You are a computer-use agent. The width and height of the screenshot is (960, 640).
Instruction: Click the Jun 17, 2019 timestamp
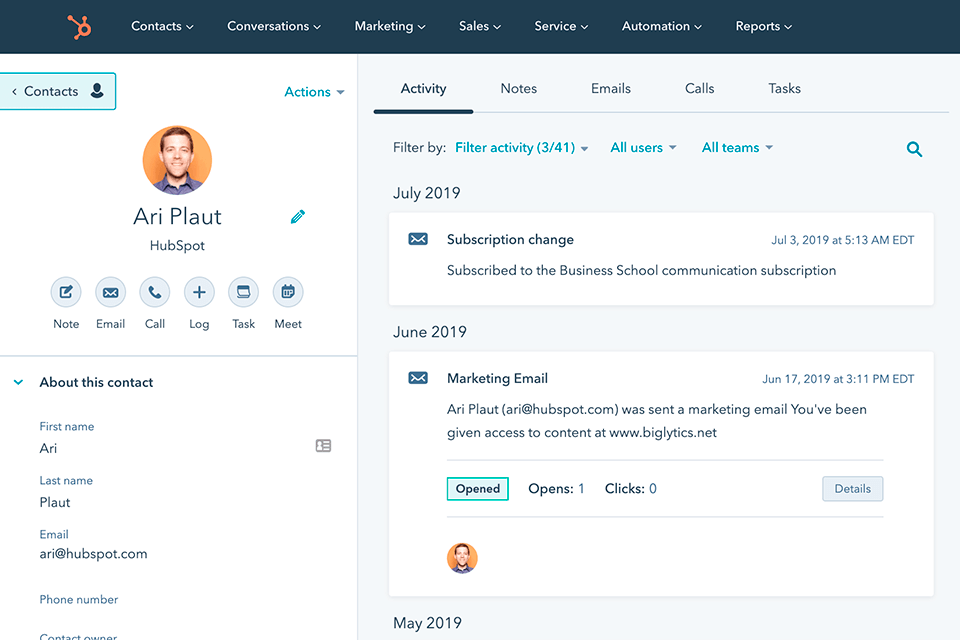[838, 379]
